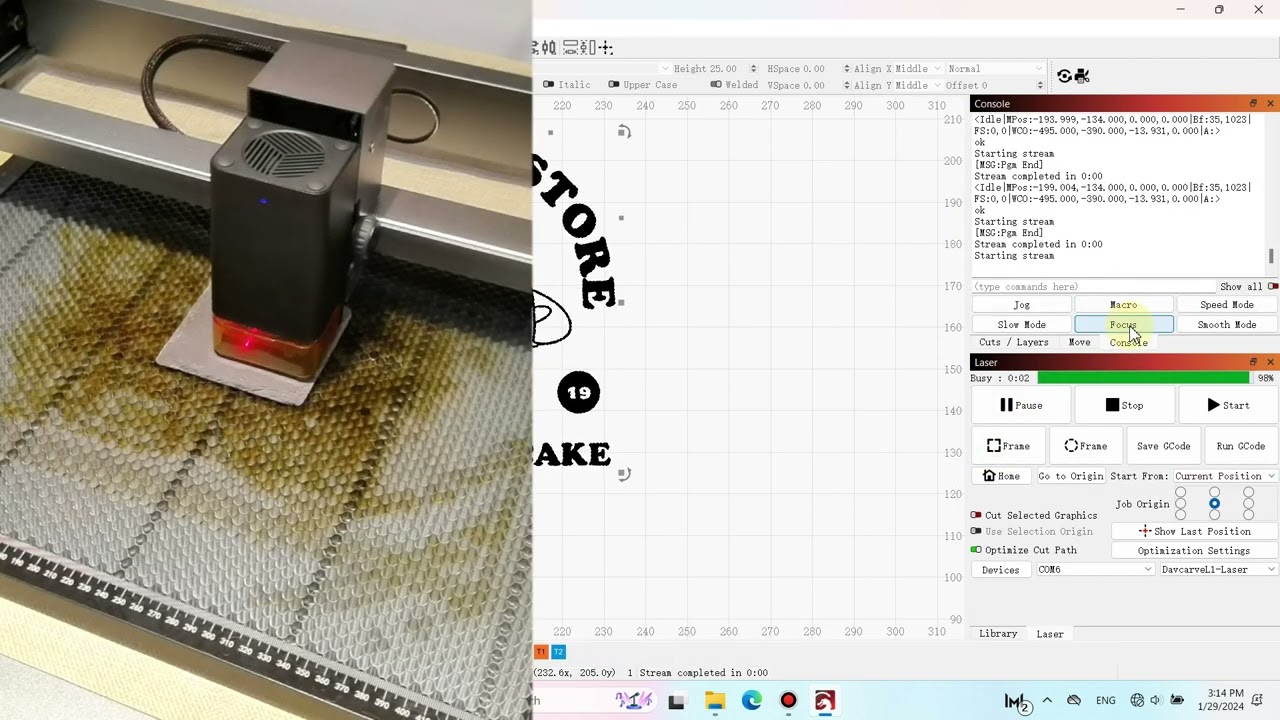Open the Normal text mode dropdown

click(995, 69)
